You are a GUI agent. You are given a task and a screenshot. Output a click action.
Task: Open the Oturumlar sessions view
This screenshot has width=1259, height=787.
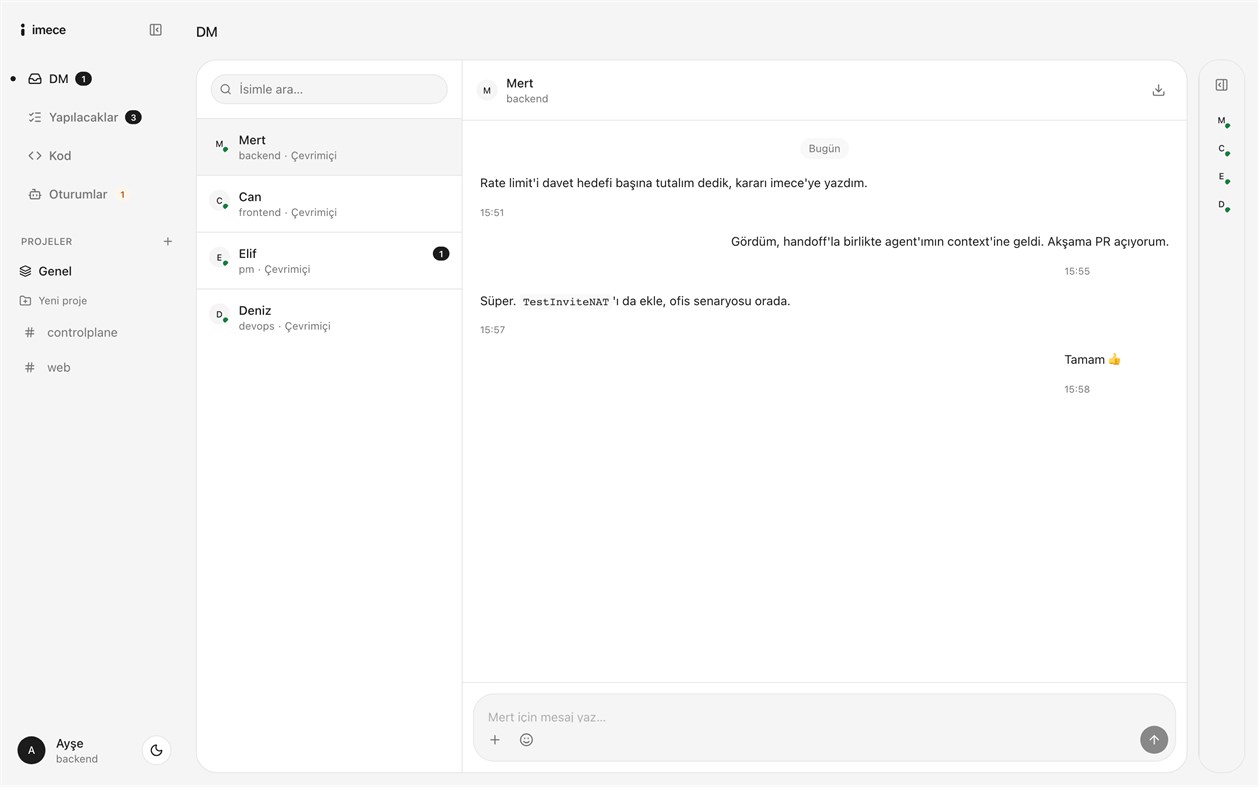click(78, 194)
